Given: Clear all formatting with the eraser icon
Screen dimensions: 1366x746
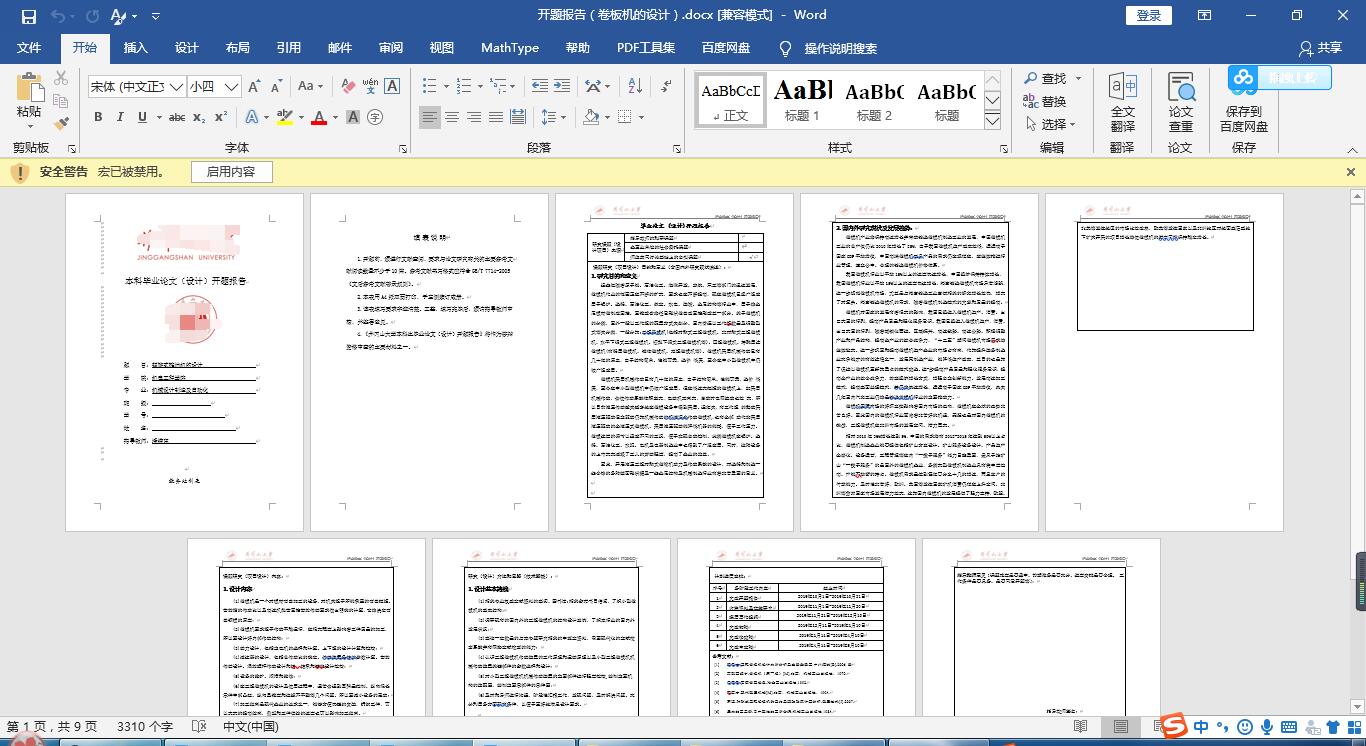Looking at the screenshot, I should (348, 87).
